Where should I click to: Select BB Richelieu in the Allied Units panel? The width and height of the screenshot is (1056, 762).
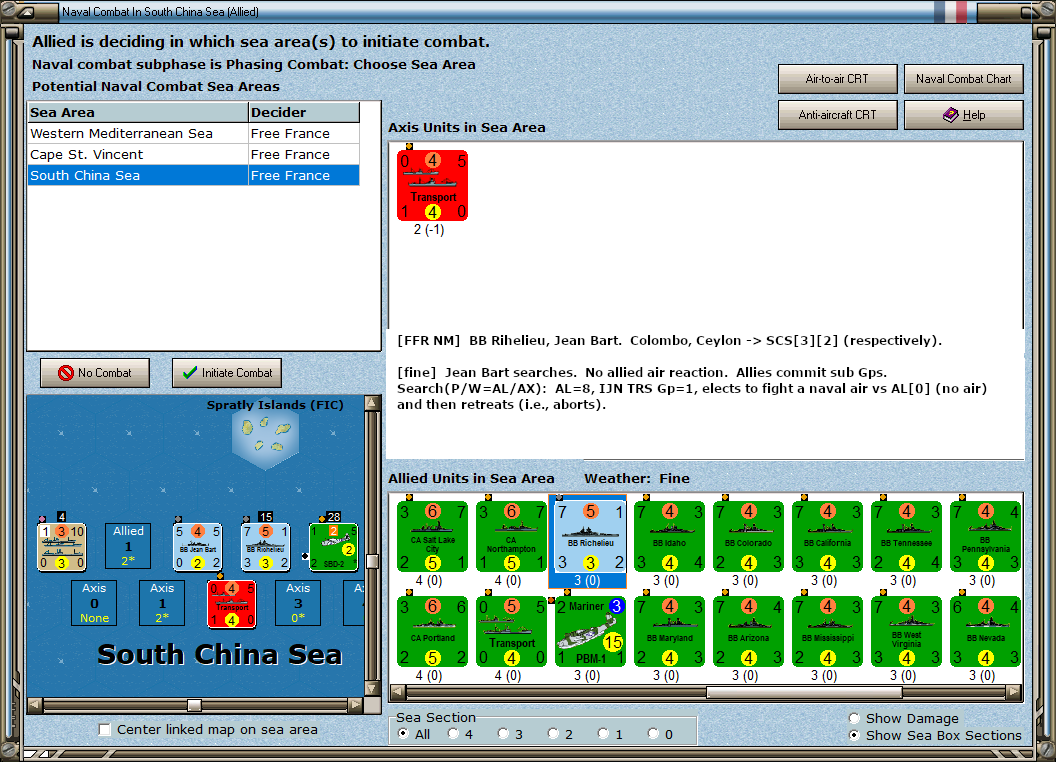(x=591, y=536)
